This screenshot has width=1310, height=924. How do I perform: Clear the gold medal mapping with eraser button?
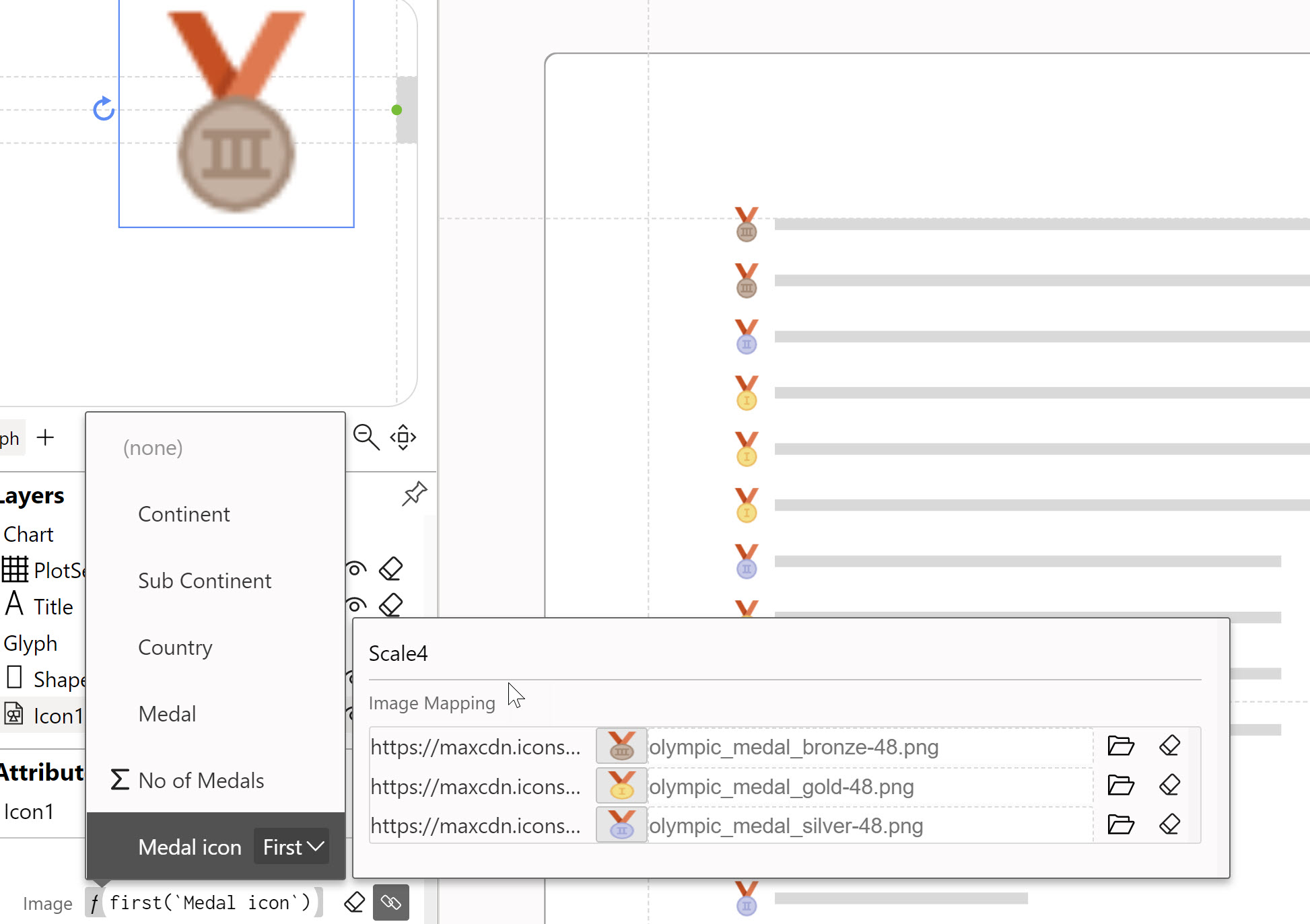pyautogui.click(x=1169, y=785)
